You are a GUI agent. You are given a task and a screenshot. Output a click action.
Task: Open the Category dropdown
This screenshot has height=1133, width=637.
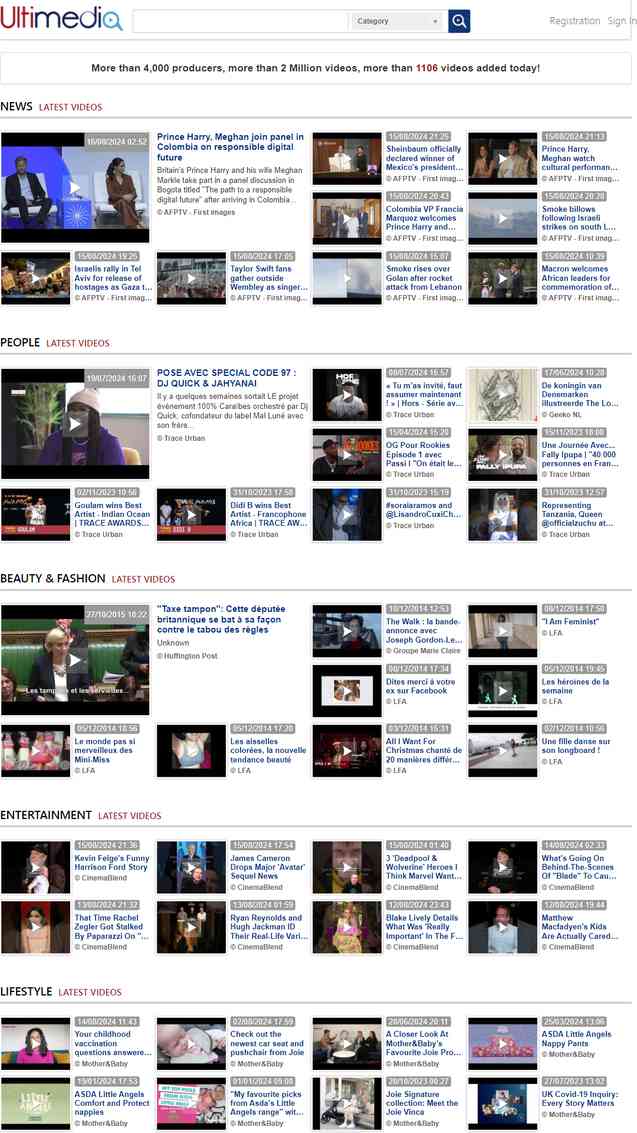(x=398, y=21)
